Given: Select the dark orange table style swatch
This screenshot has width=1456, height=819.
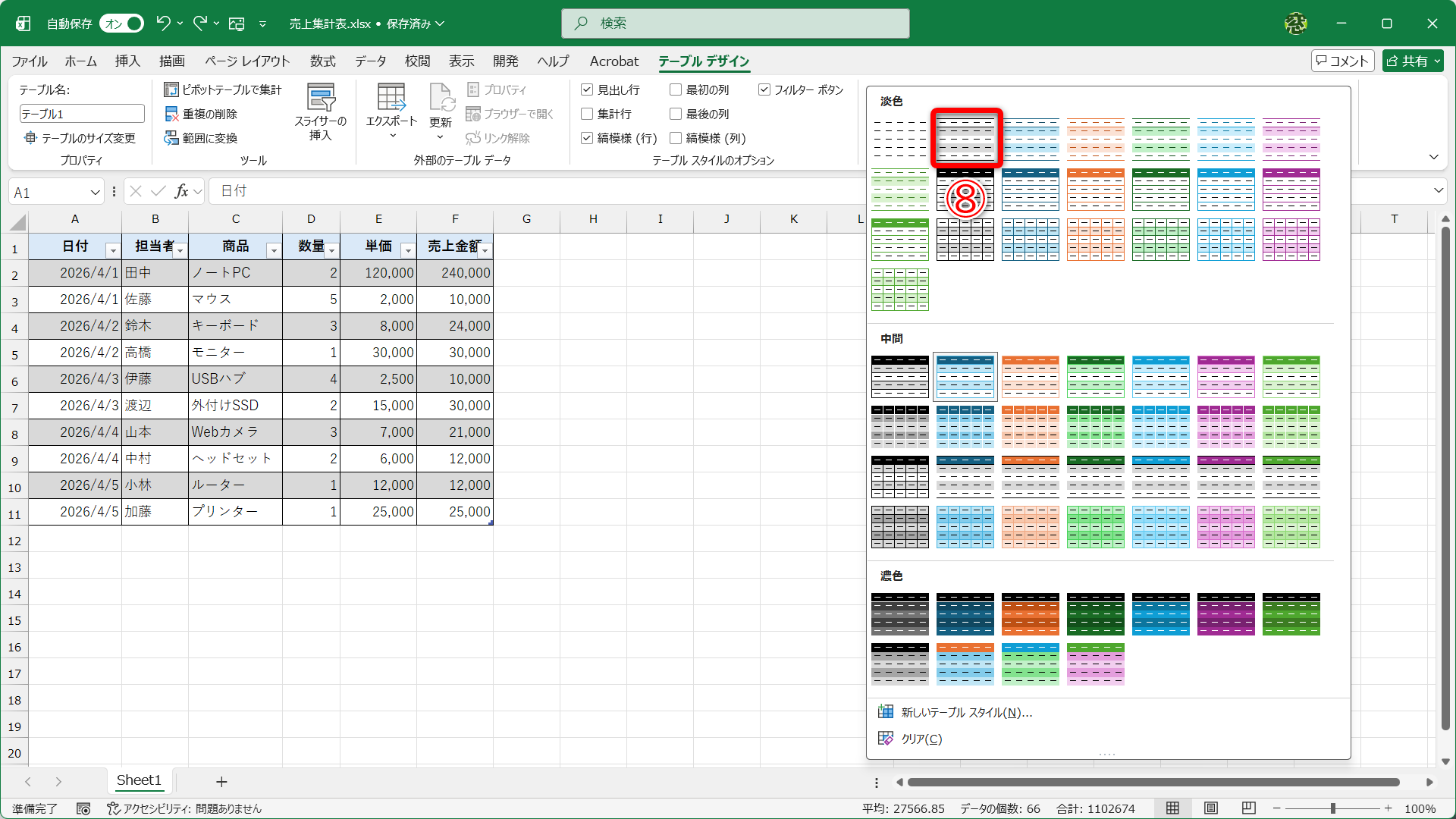Looking at the screenshot, I should (1030, 614).
